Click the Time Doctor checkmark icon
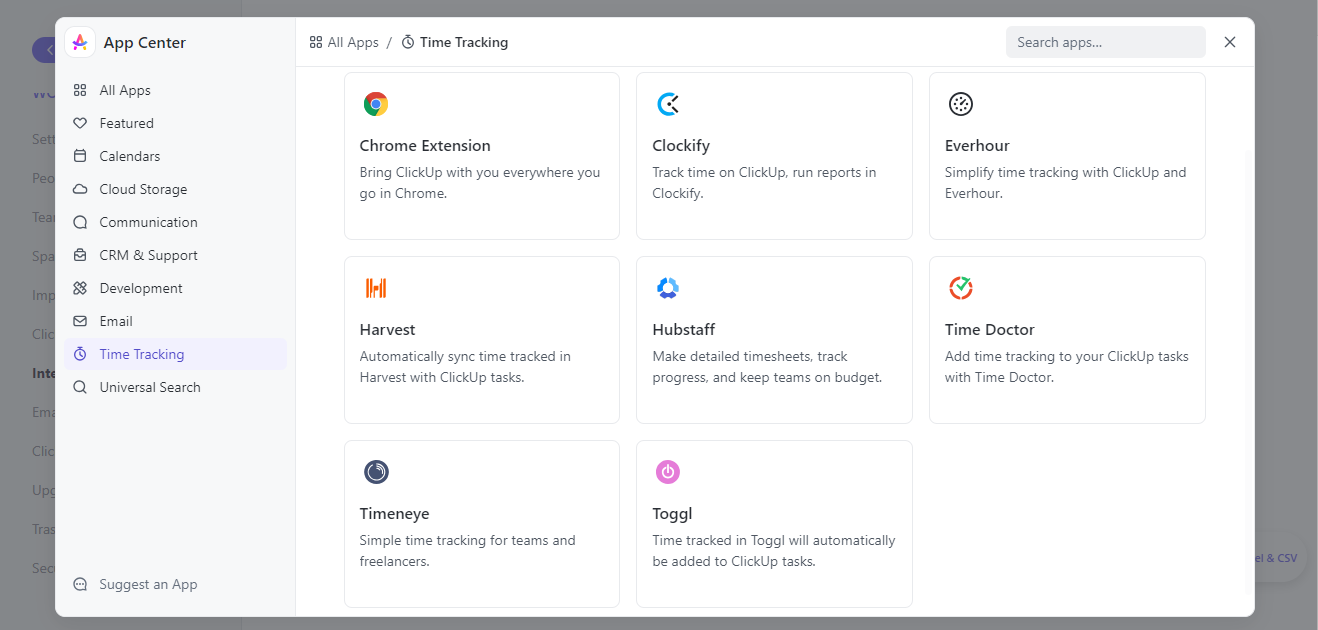 [961, 288]
